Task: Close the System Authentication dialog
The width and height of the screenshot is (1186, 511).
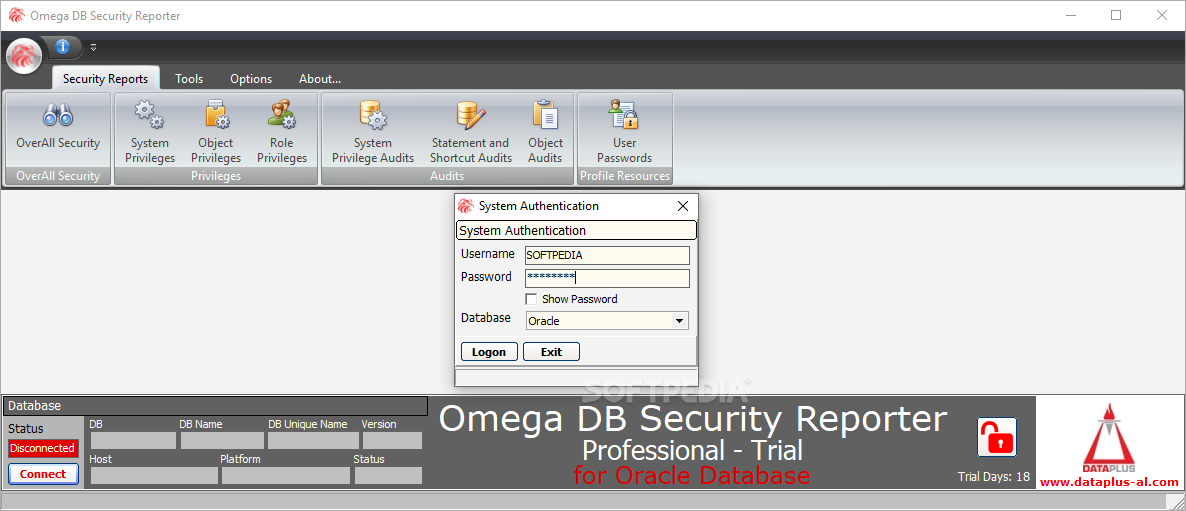Action: pyautogui.click(x=683, y=206)
